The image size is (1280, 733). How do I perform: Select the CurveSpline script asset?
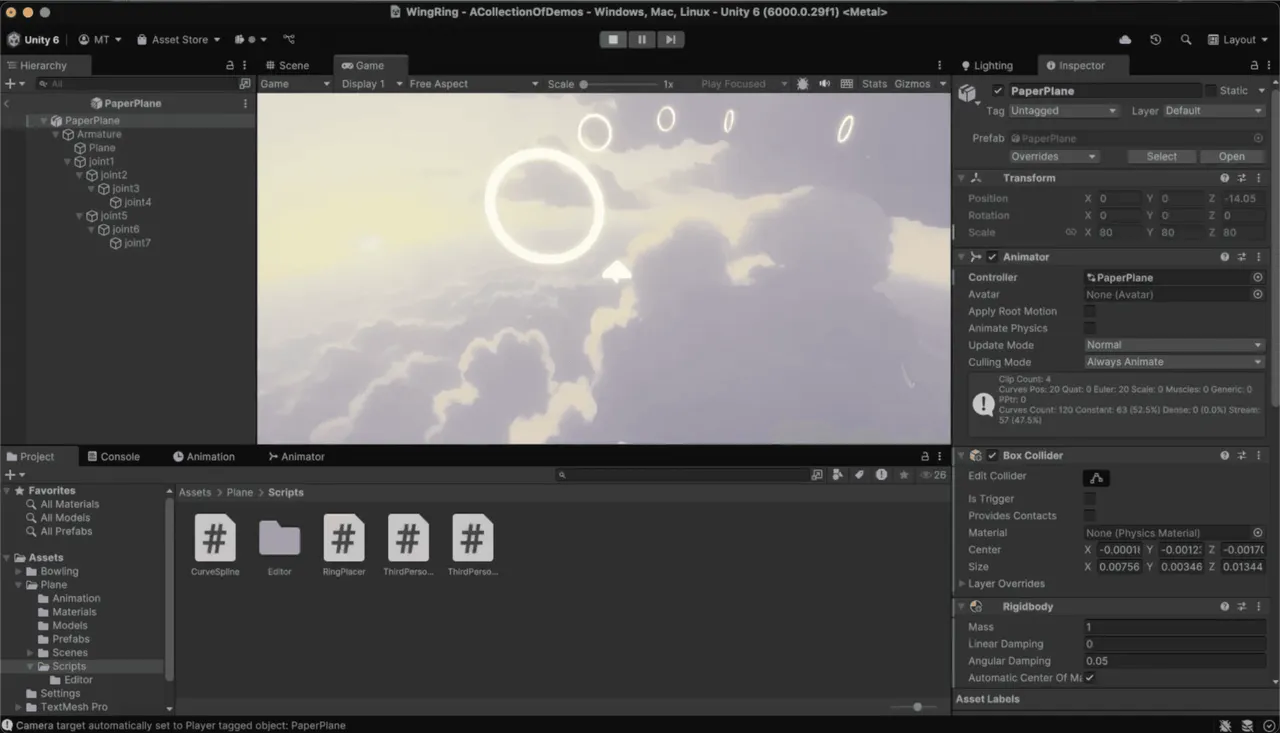pos(215,546)
